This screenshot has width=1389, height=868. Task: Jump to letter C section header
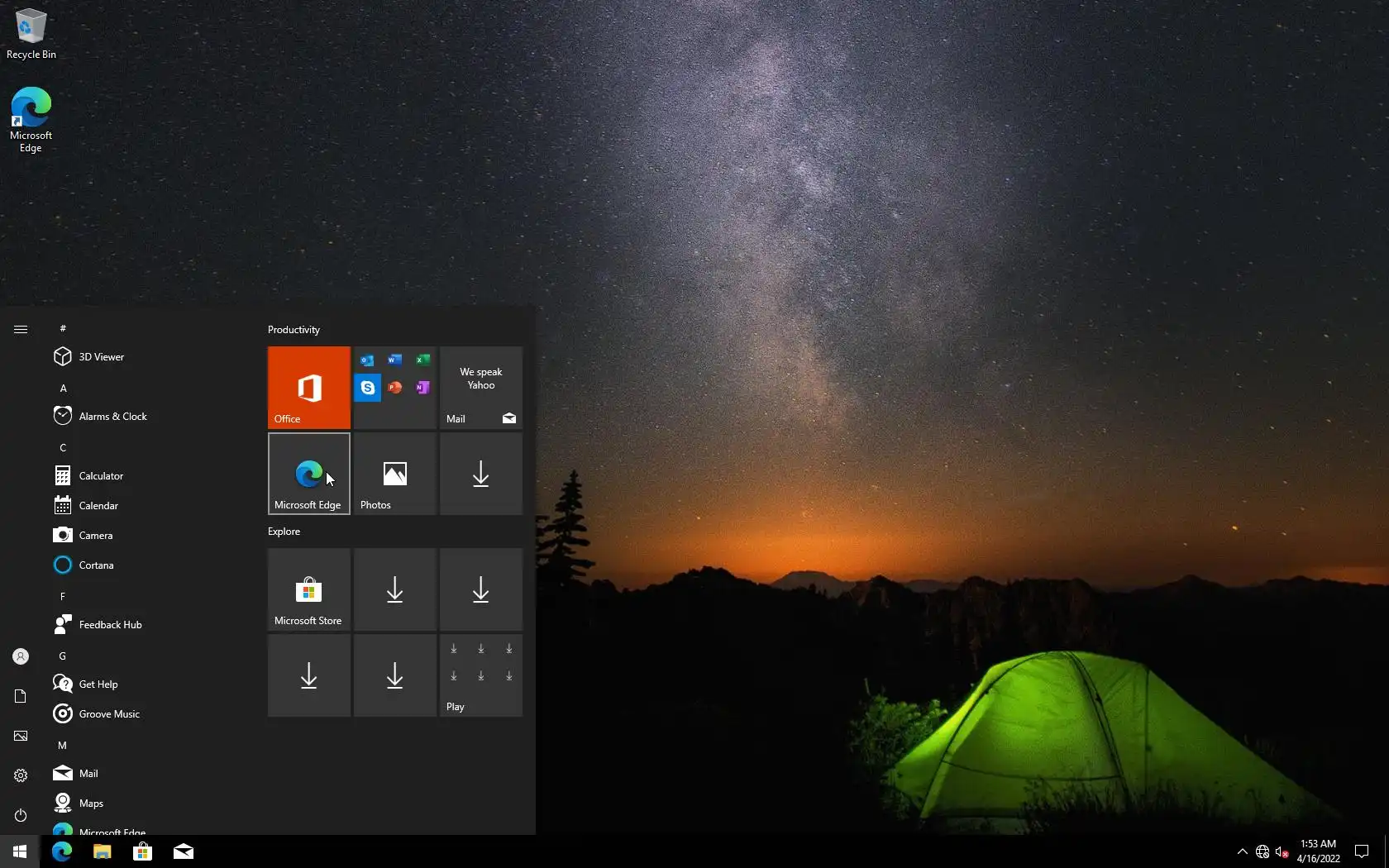pyautogui.click(x=63, y=447)
